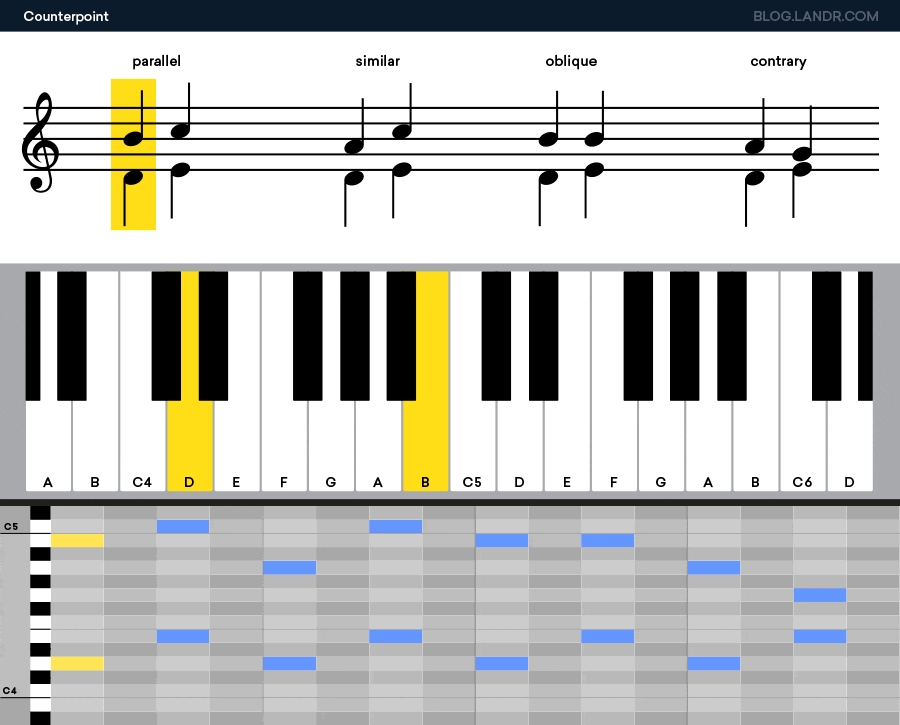Select the parallel motion label
The width and height of the screenshot is (900, 725).
pos(157,61)
